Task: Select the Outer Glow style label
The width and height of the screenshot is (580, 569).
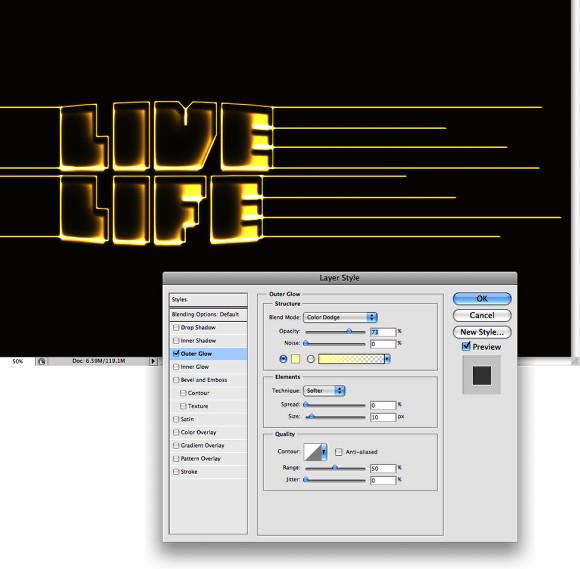Action: pos(196,354)
